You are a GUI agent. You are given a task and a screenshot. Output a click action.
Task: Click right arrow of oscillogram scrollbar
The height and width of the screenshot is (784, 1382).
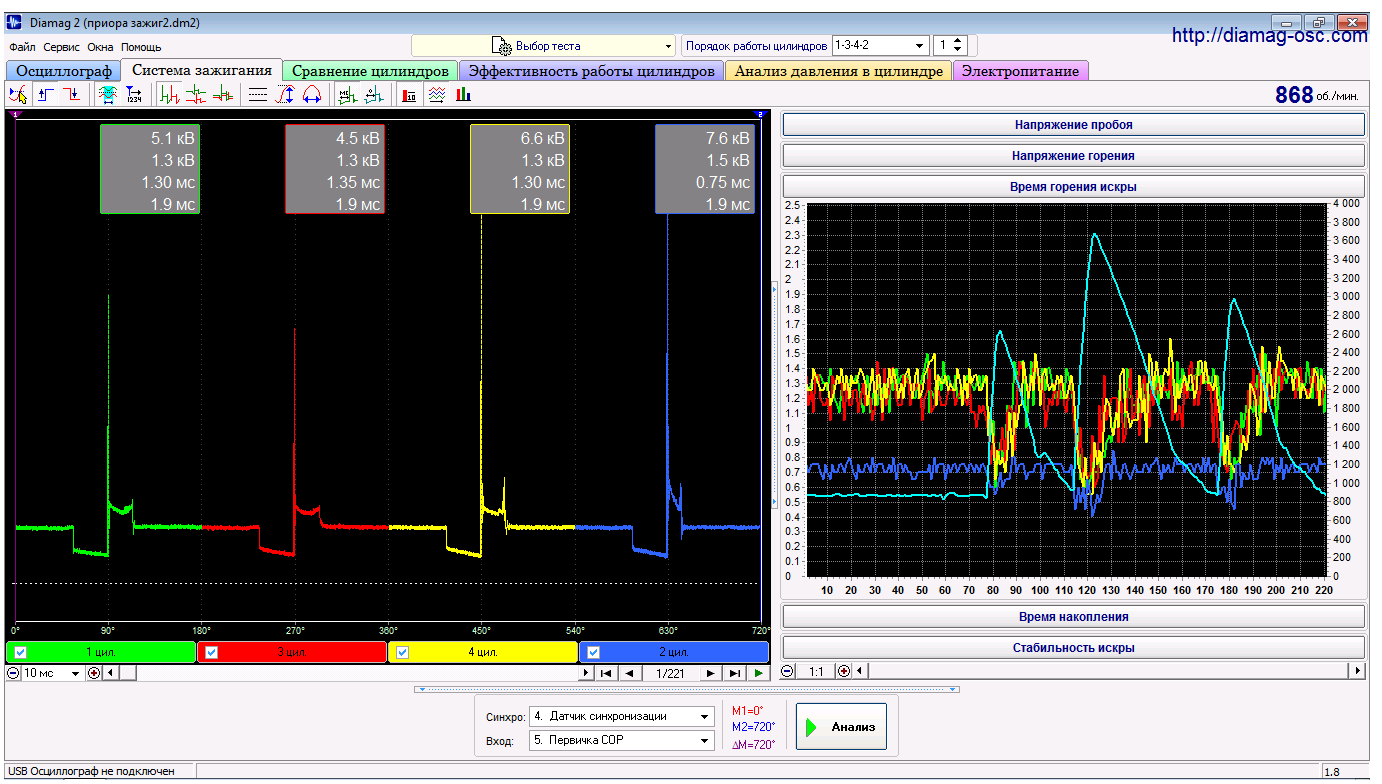(x=586, y=673)
